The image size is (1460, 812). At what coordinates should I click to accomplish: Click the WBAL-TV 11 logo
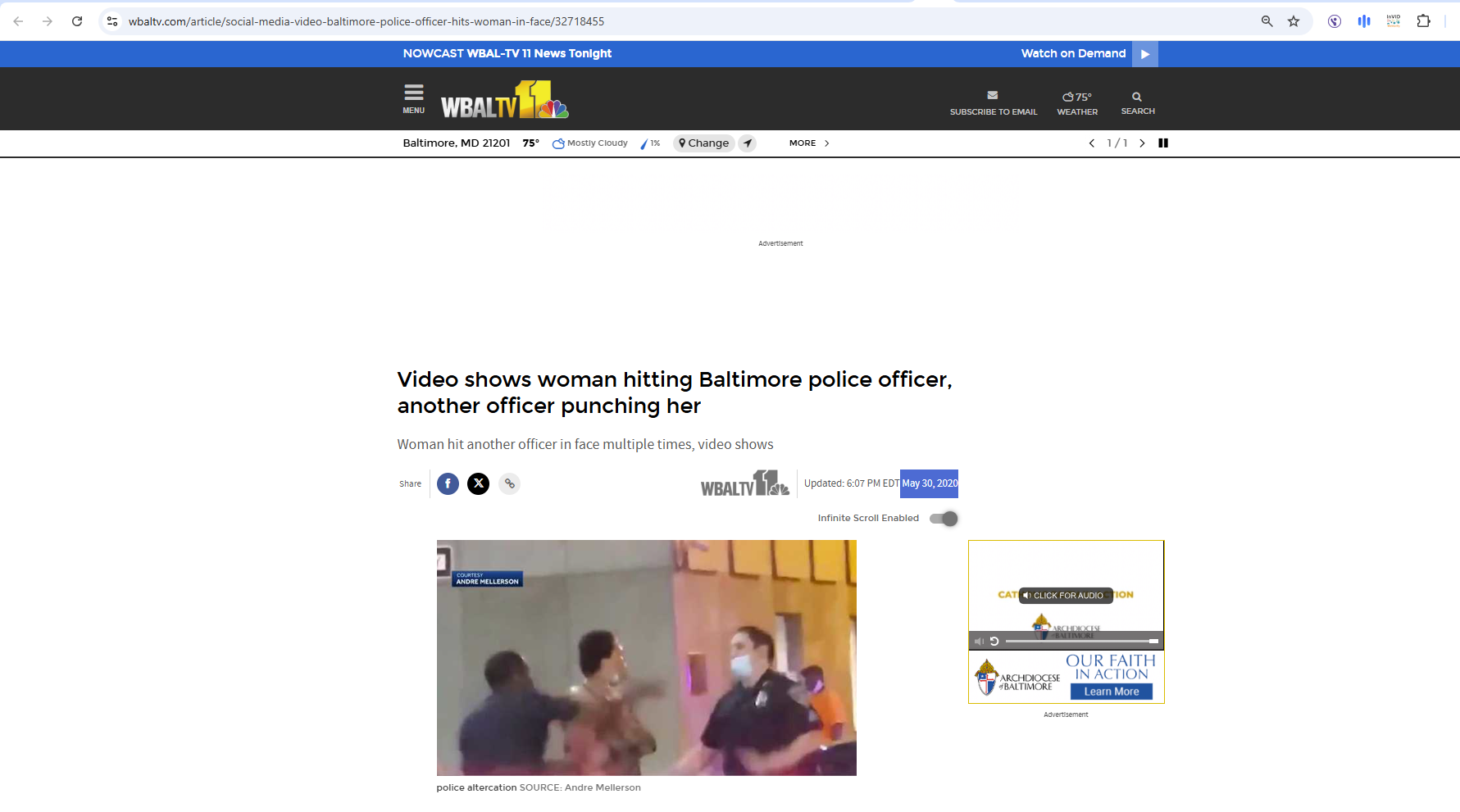[x=503, y=98]
